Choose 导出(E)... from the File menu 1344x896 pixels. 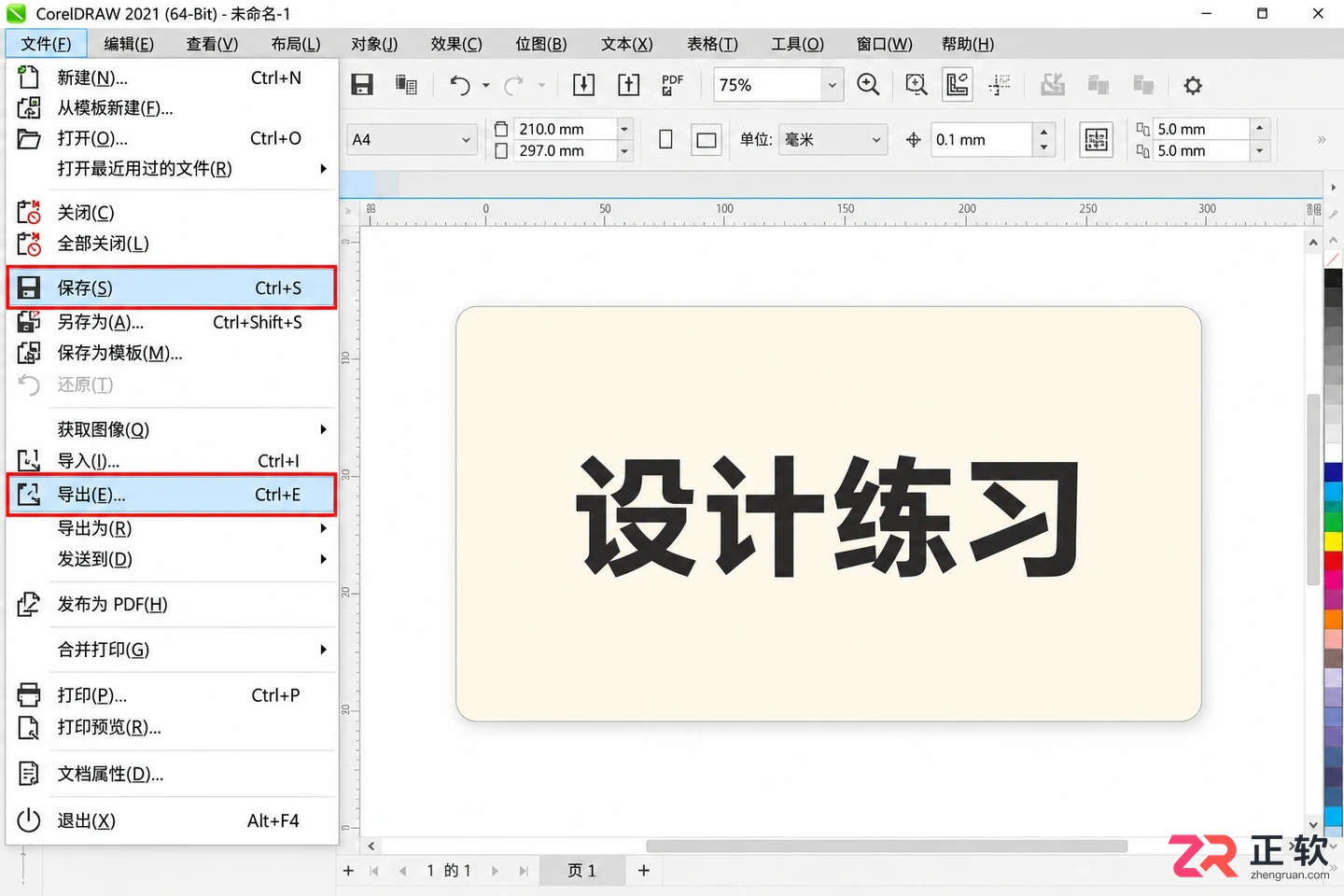[x=172, y=495]
